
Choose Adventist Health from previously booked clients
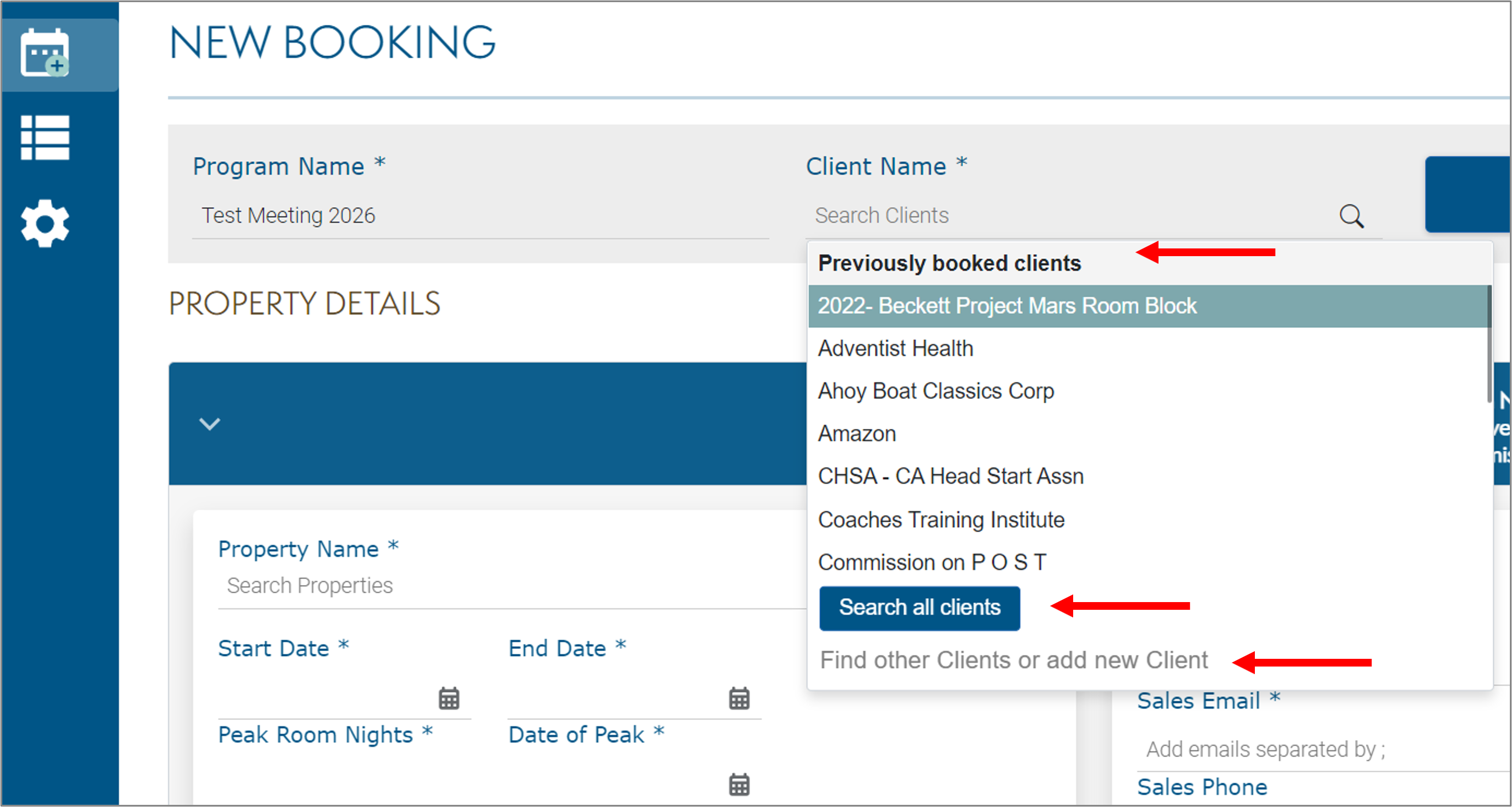[895, 348]
